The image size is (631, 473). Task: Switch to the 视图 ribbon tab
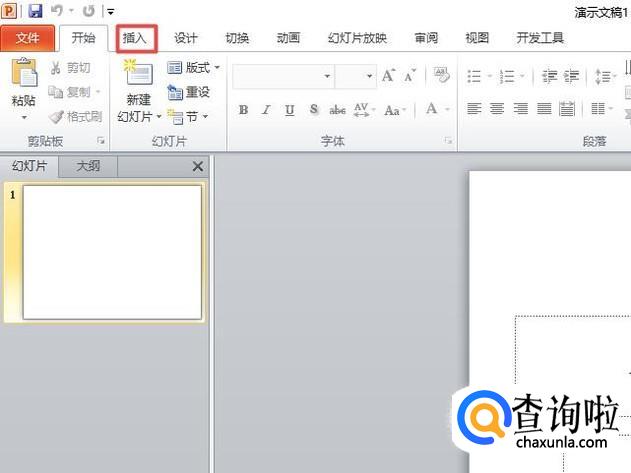click(x=477, y=38)
